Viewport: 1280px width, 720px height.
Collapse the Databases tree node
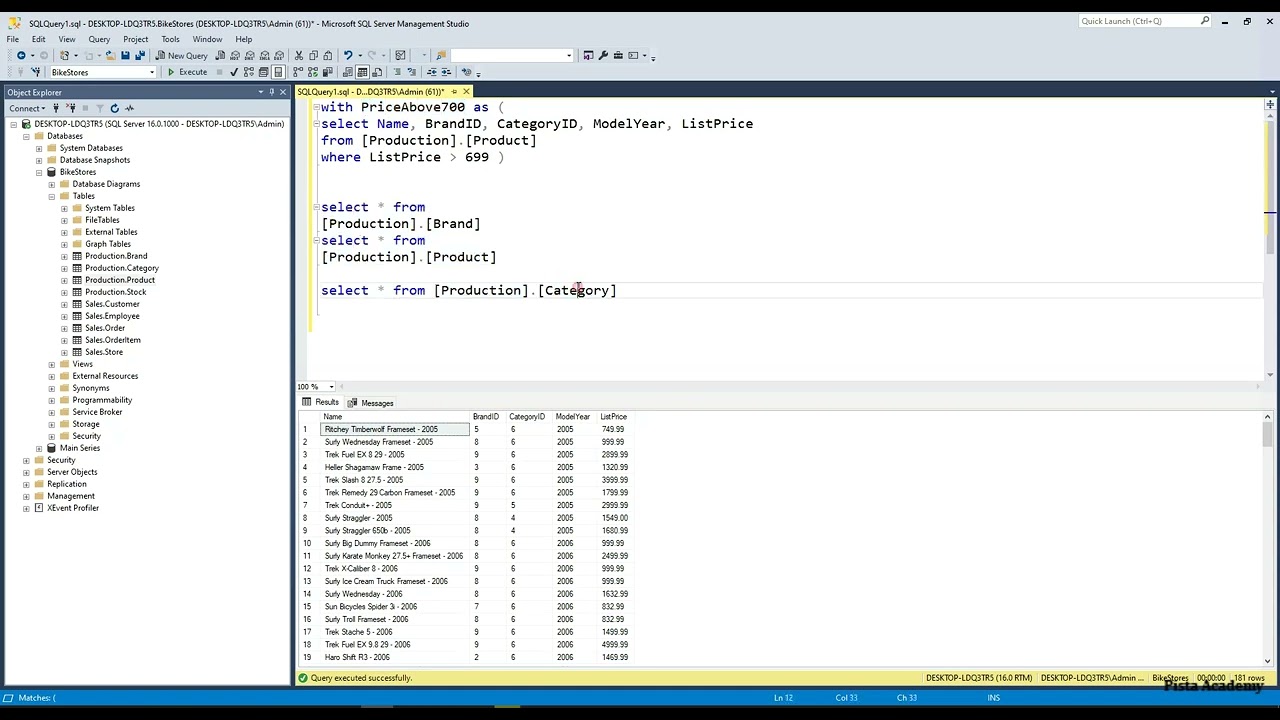(x=26, y=136)
